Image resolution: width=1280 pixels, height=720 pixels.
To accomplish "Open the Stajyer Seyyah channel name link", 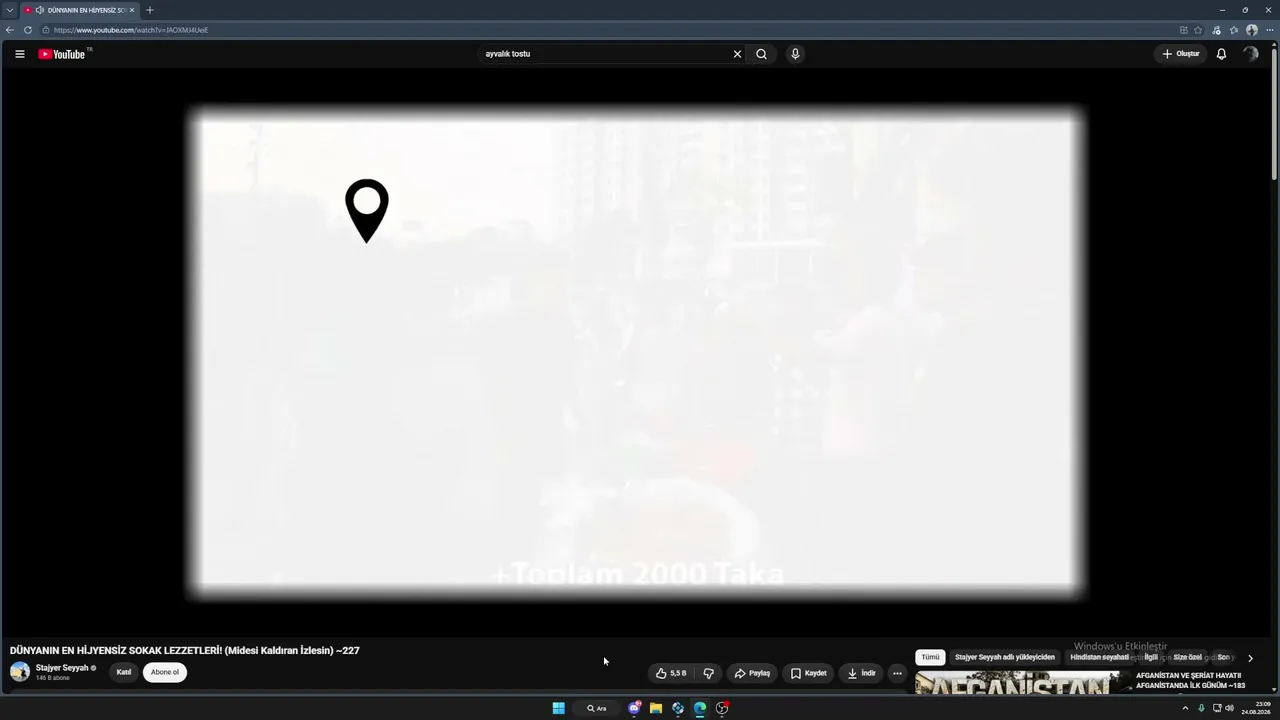I will pyautogui.click(x=62, y=668).
